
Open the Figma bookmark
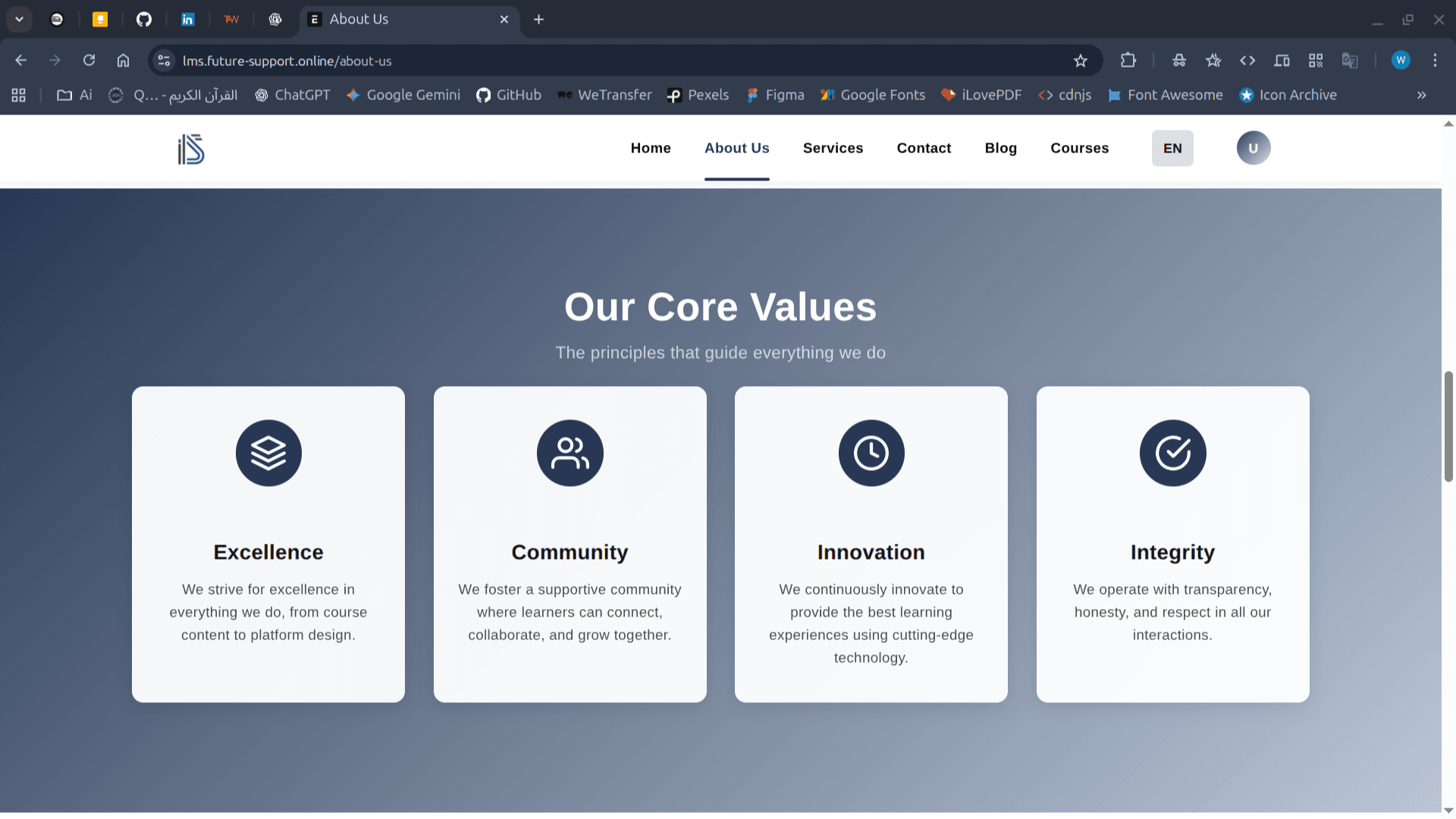point(775,95)
